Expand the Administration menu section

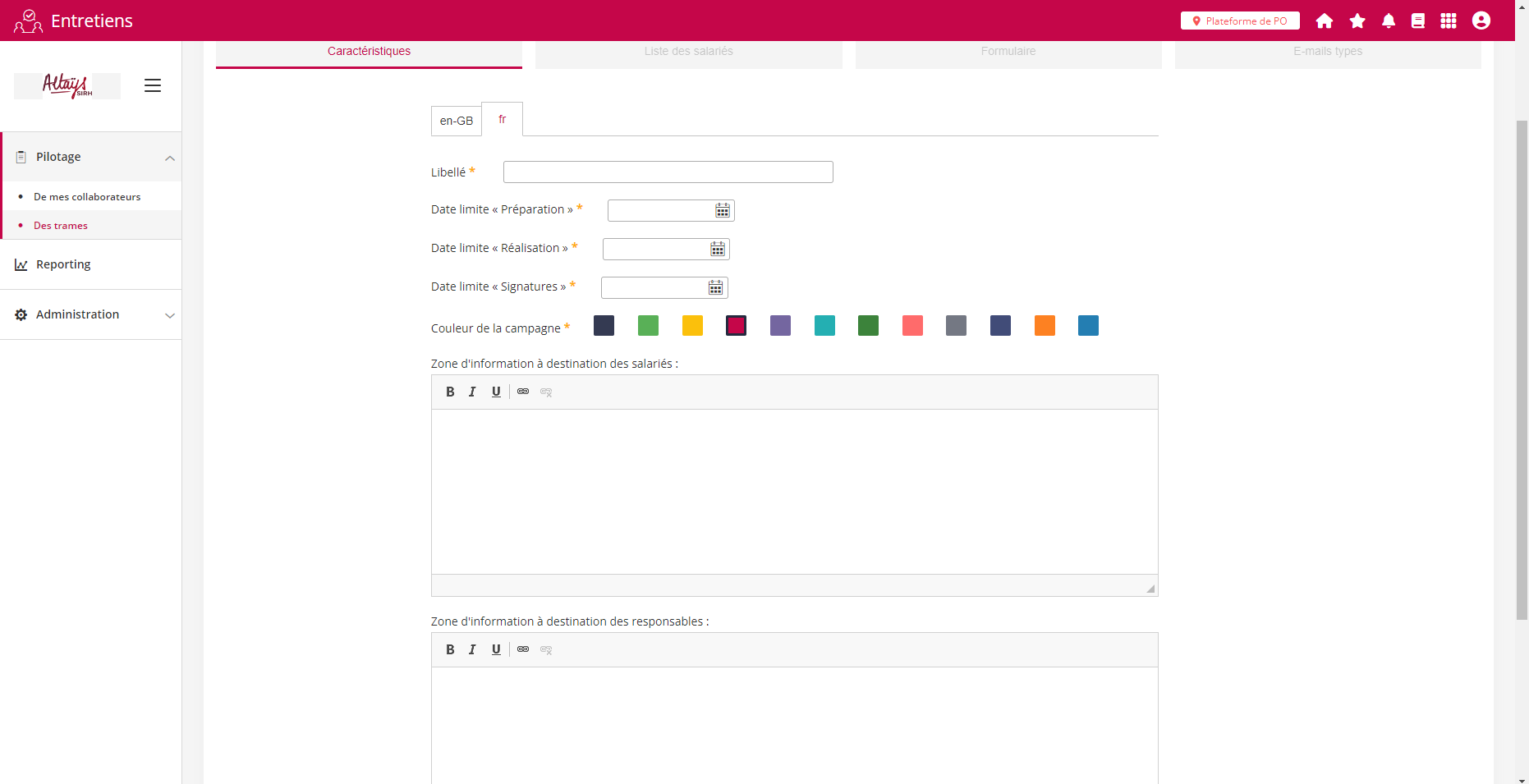[x=170, y=315]
